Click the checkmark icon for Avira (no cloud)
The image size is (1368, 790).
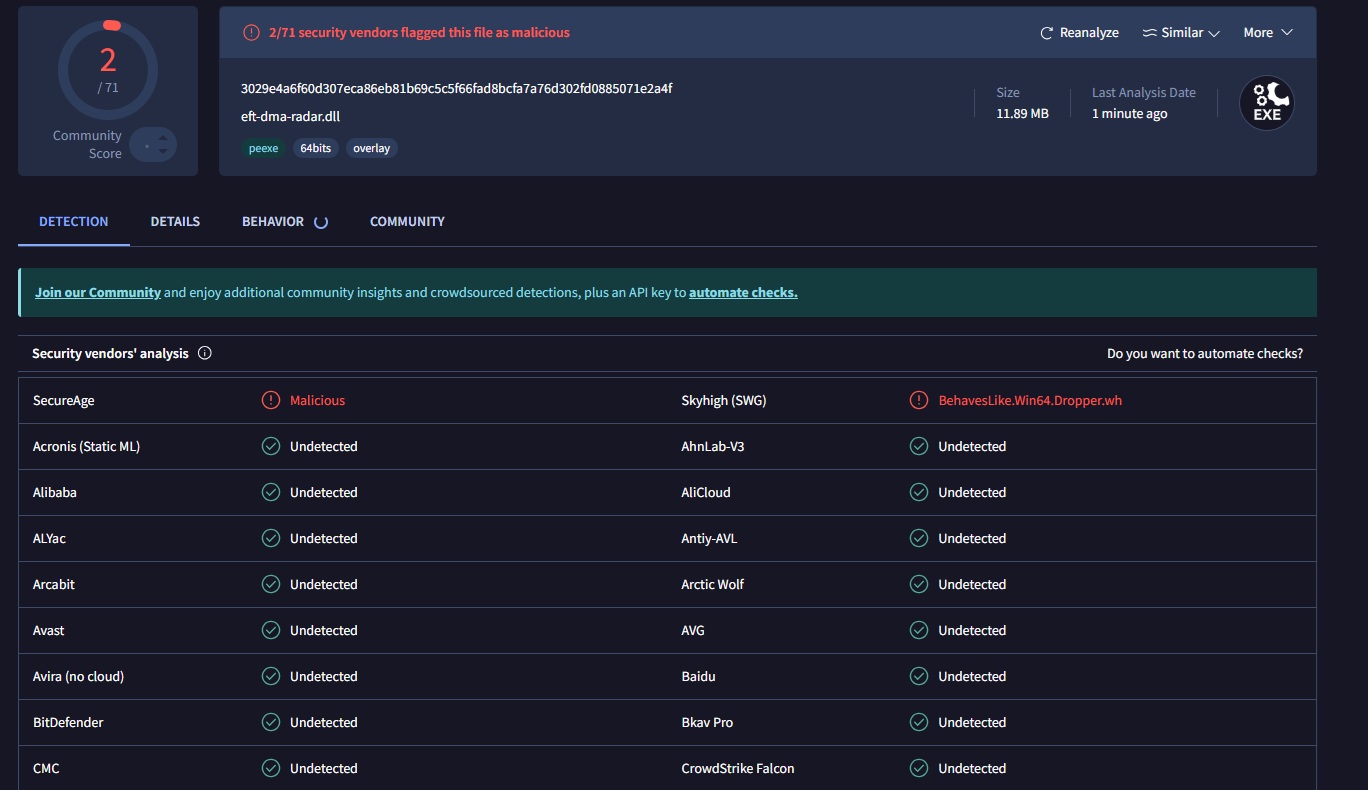[270, 676]
